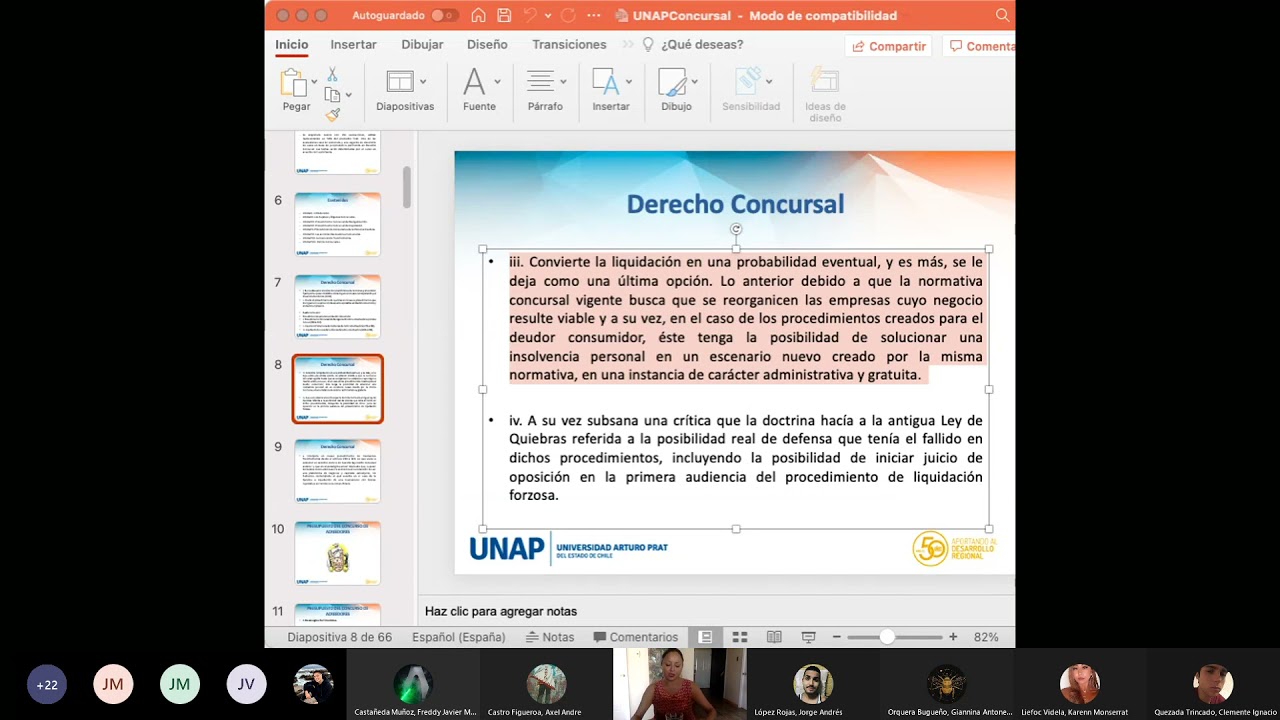This screenshot has height=720, width=1280.
Task: Click the 82% zoom level
Action: coord(986,637)
